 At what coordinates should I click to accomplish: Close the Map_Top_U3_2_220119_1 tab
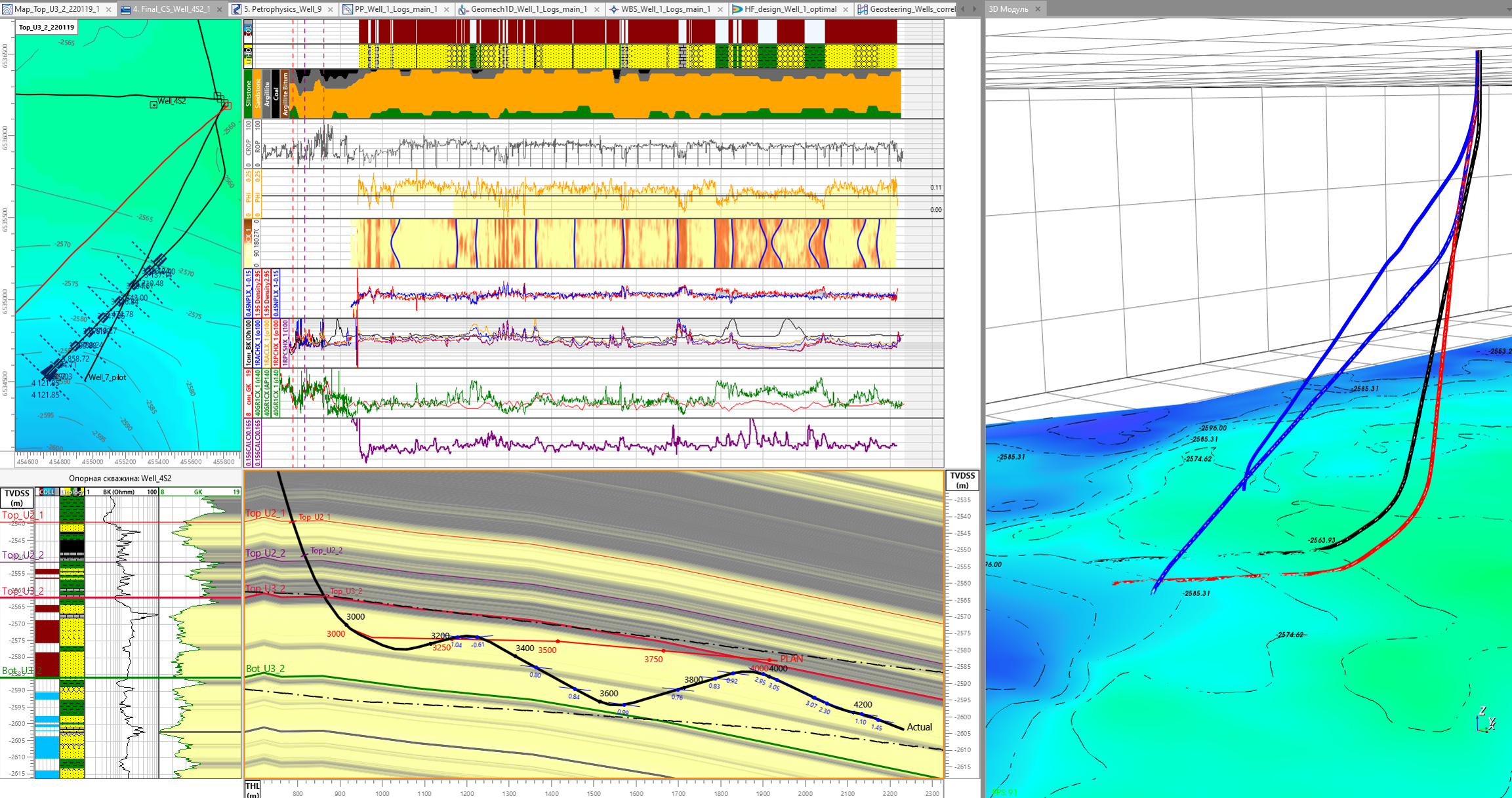click(x=108, y=9)
